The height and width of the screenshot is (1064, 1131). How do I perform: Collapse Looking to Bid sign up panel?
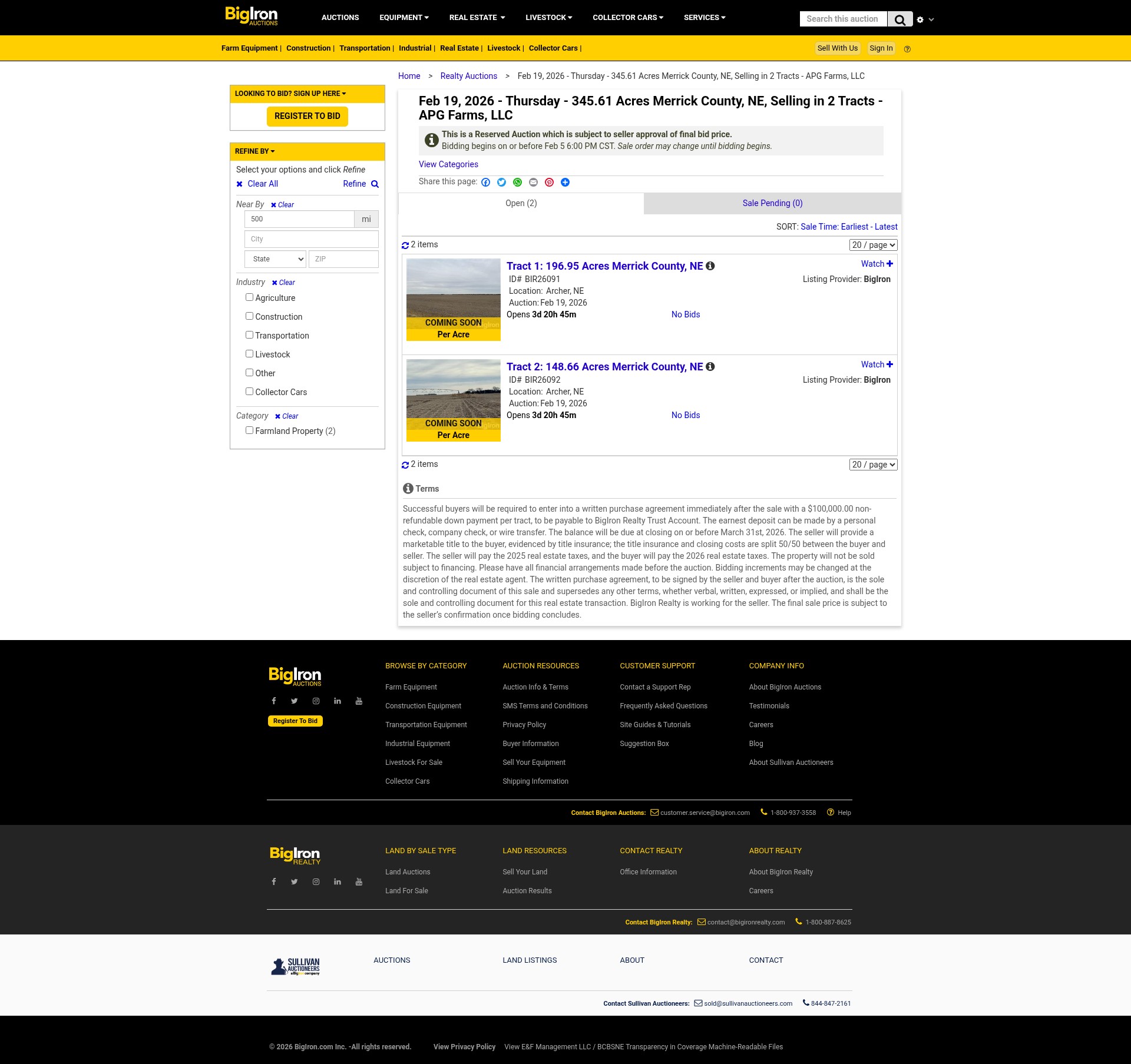click(x=290, y=94)
